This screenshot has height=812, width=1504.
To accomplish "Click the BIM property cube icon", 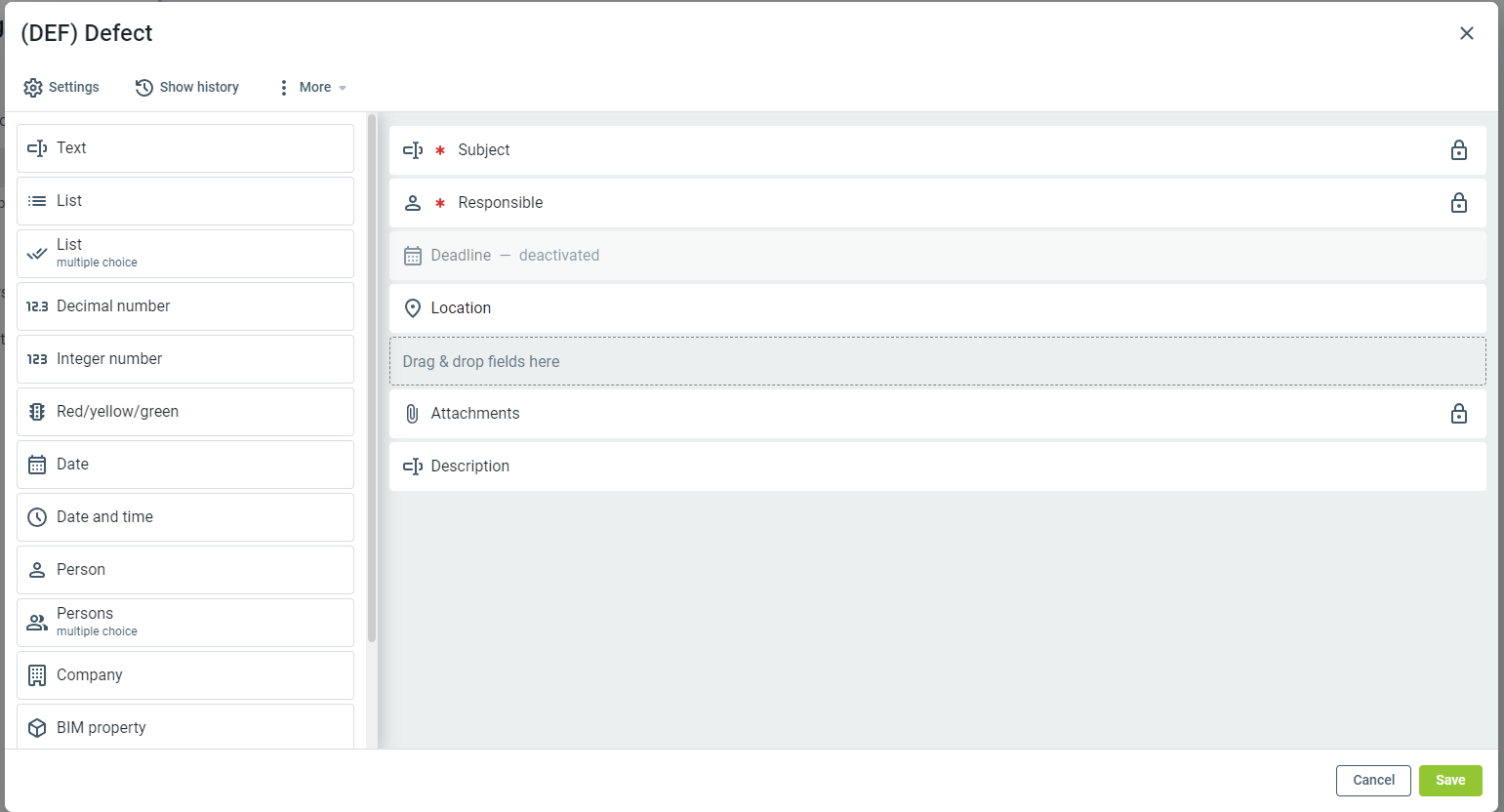I will (x=37, y=728).
